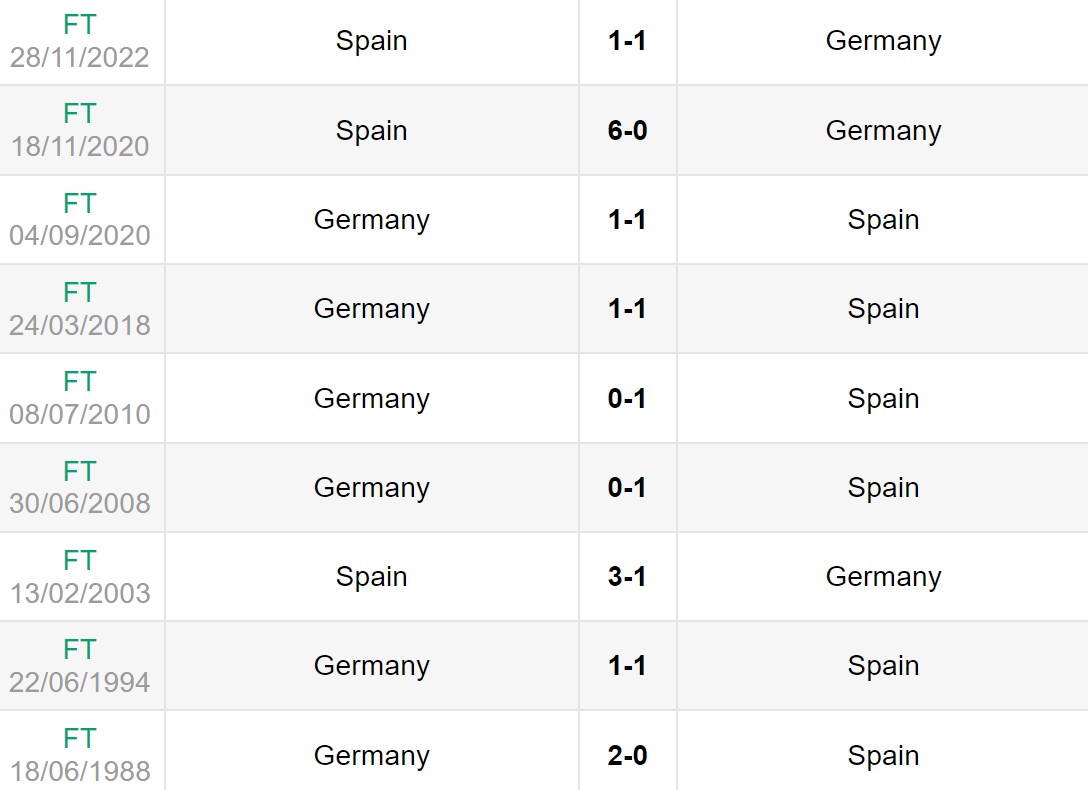The height and width of the screenshot is (790, 1088).
Task: Open the 3-1 match score
Action: tap(627, 577)
